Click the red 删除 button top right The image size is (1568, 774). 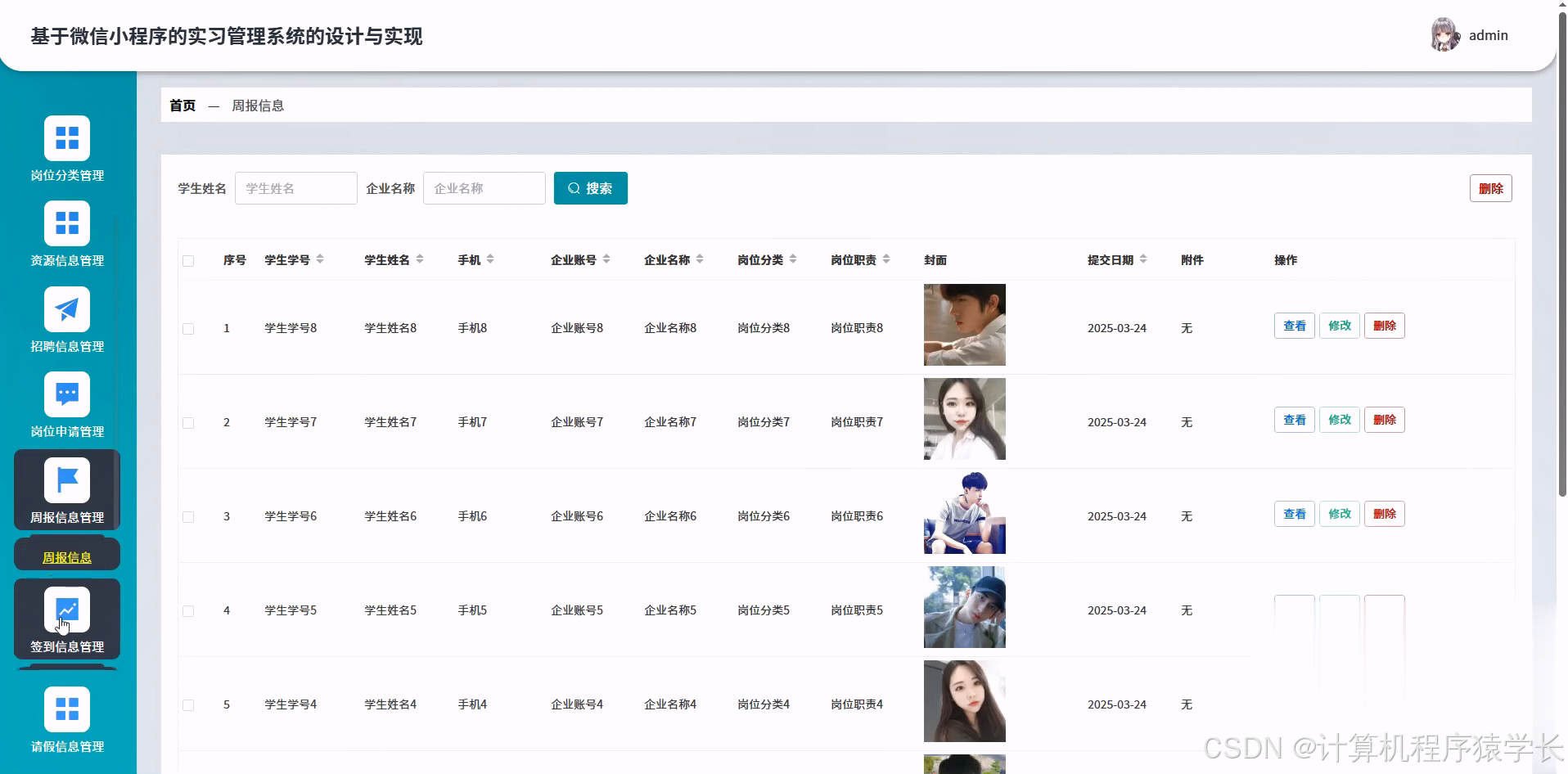pyautogui.click(x=1490, y=188)
